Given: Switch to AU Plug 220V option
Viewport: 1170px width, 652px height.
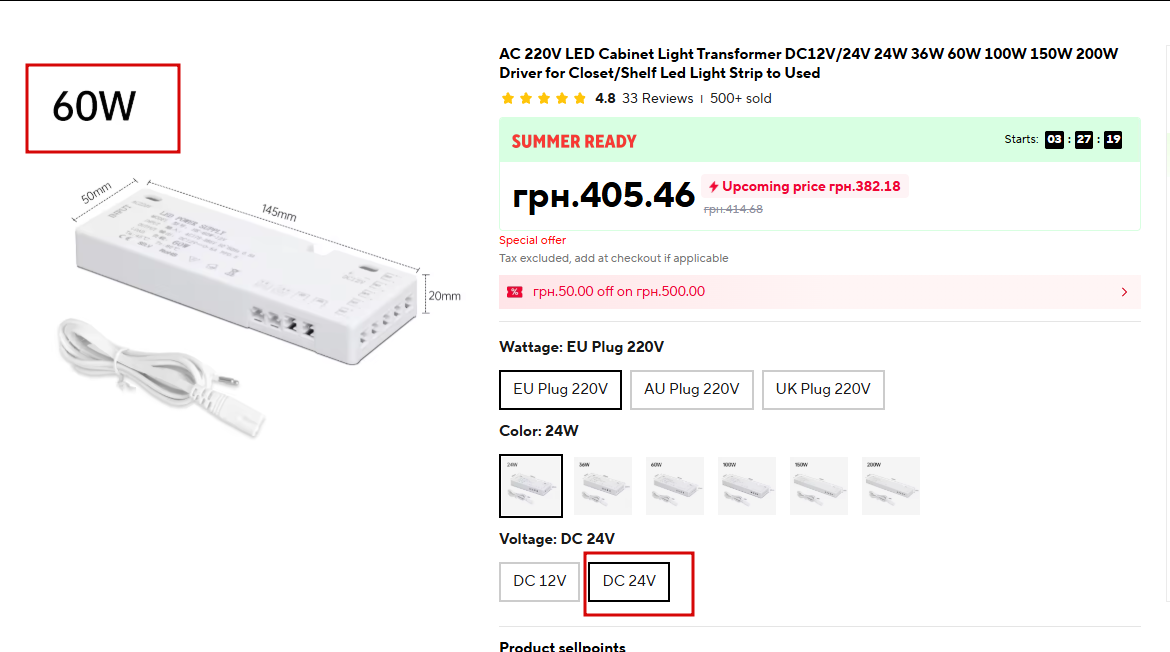Looking at the screenshot, I should [x=691, y=390].
